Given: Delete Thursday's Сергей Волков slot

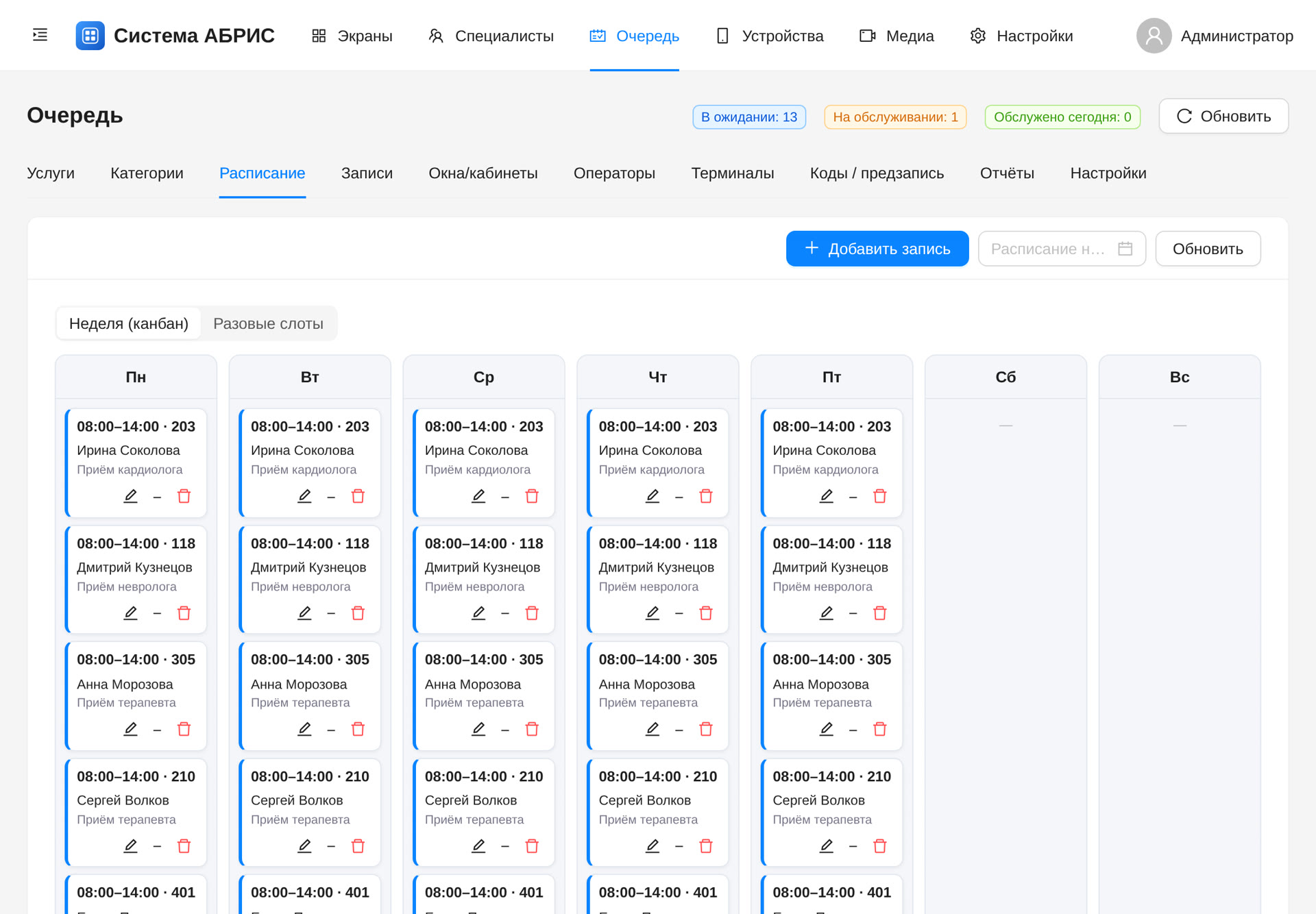Looking at the screenshot, I should [706, 846].
